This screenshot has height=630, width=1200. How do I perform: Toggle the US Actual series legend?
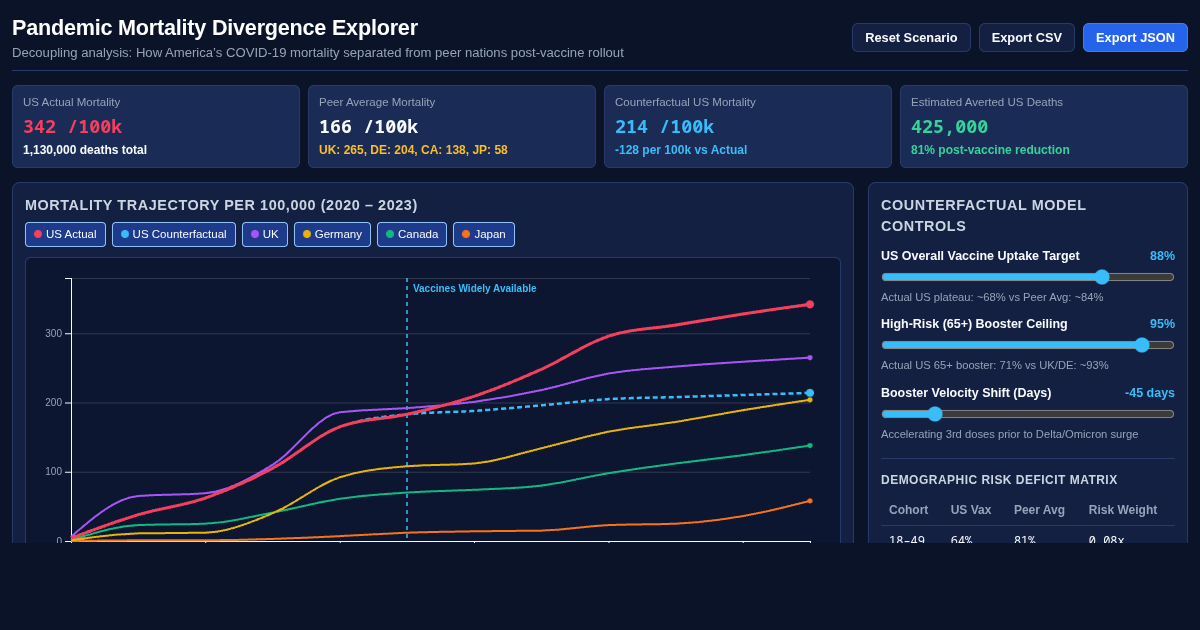click(65, 234)
